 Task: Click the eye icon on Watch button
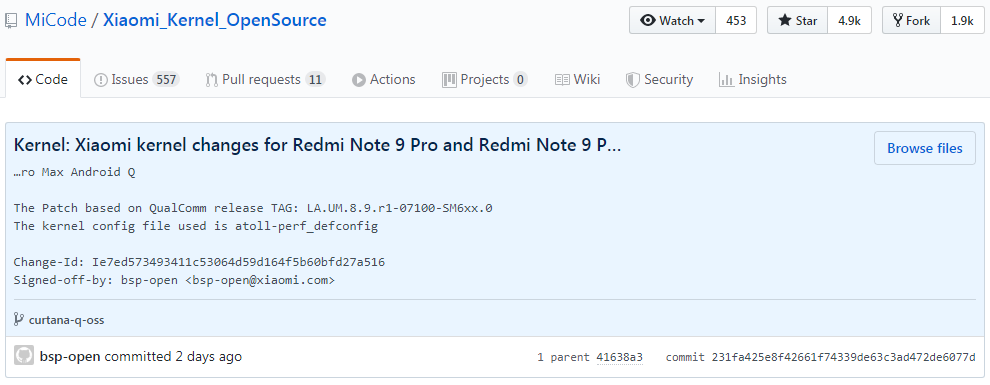pos(647,20)
